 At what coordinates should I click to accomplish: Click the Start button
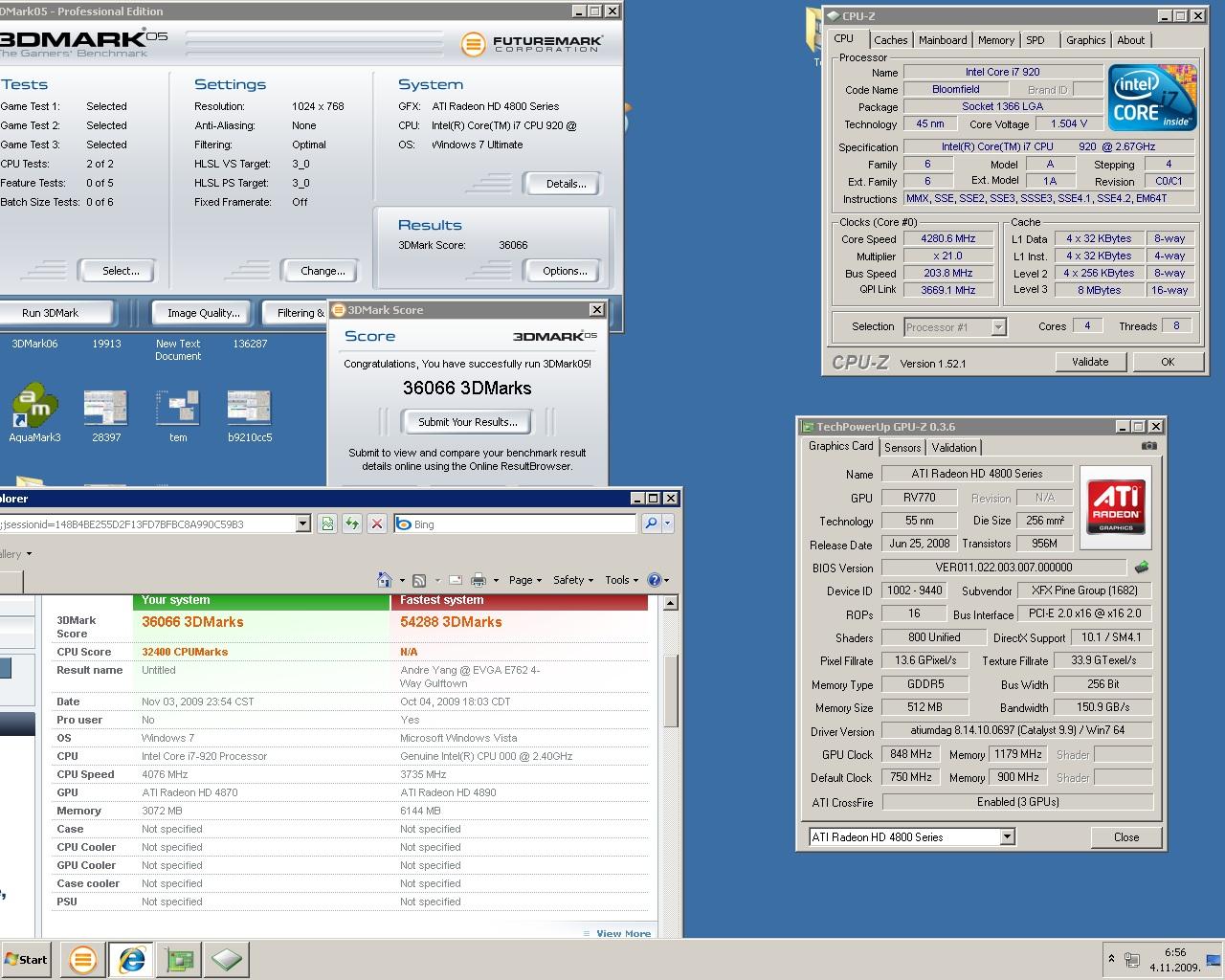coord(26,960)
